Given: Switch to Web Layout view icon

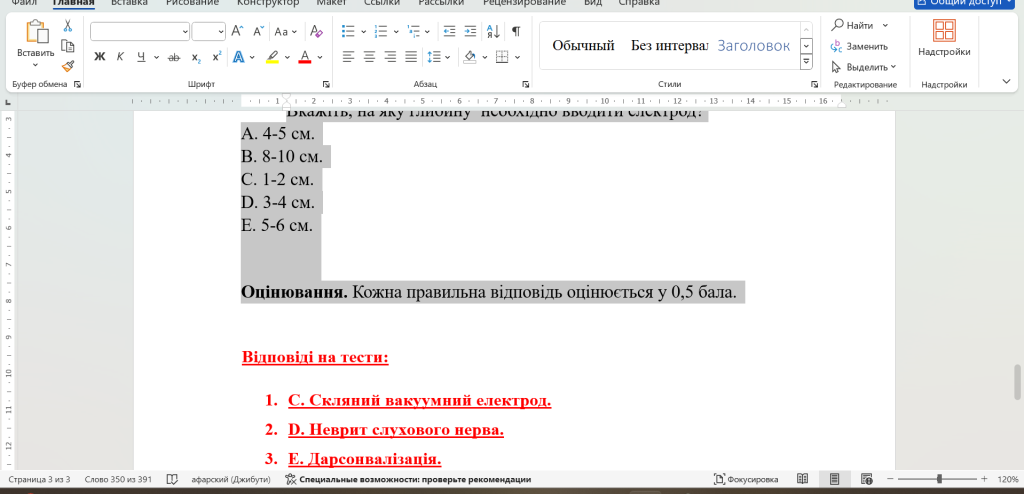Looking at the screenshot, I should [x=867, y=479].
